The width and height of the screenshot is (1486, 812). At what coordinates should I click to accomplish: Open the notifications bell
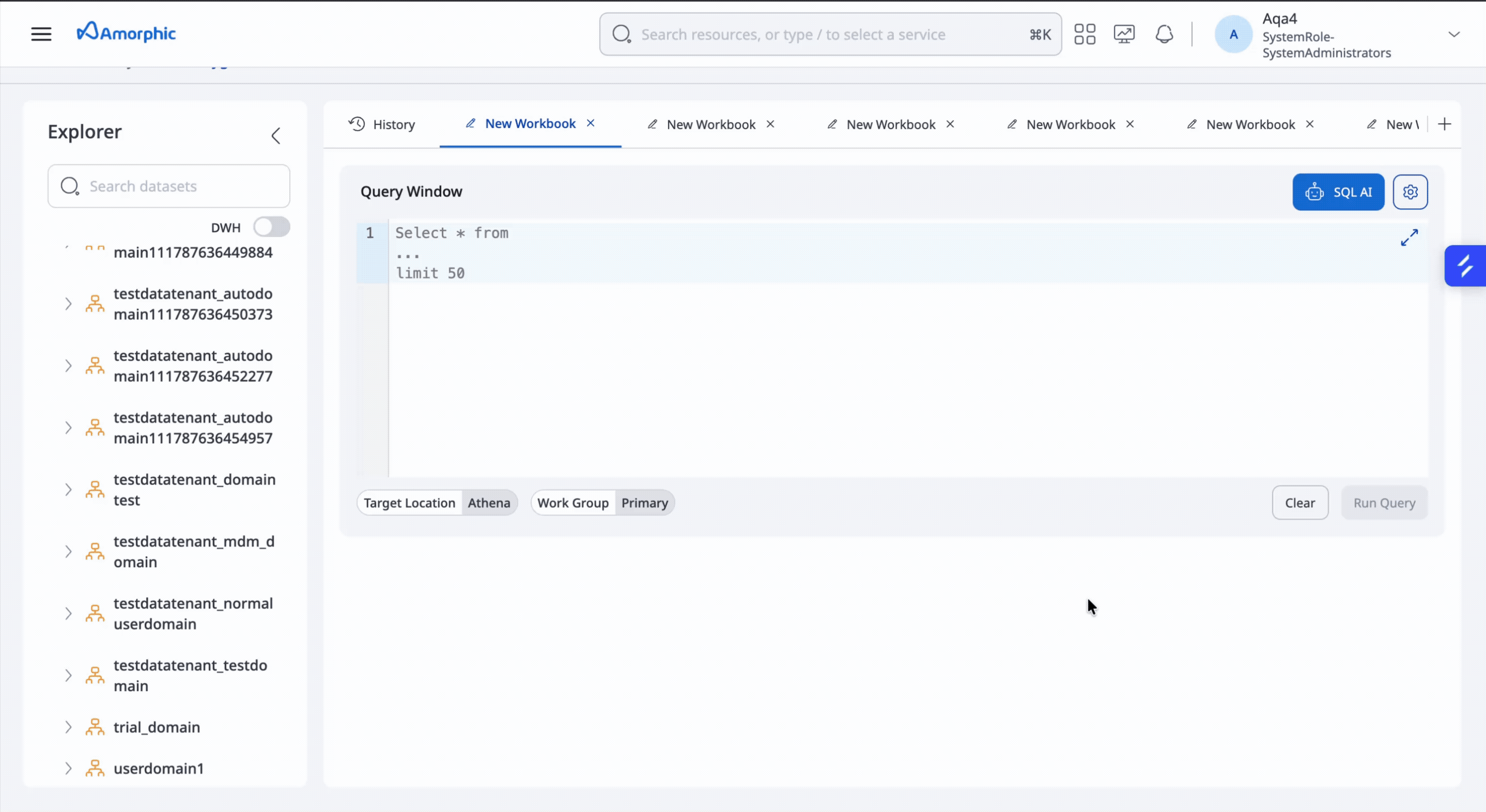tap(1164, 34)
